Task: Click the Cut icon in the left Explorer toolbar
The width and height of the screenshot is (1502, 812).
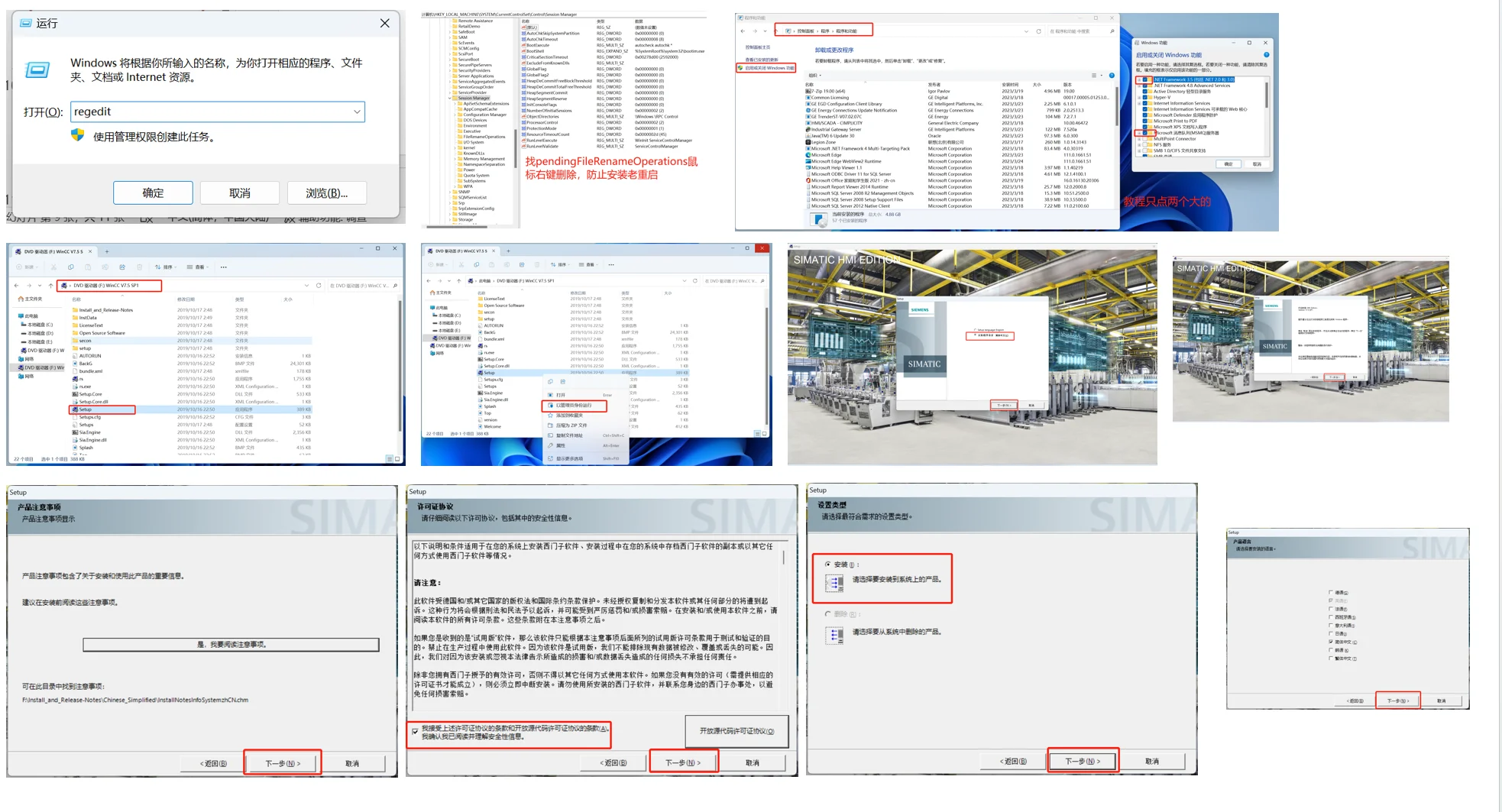Action: coord(53,267)
